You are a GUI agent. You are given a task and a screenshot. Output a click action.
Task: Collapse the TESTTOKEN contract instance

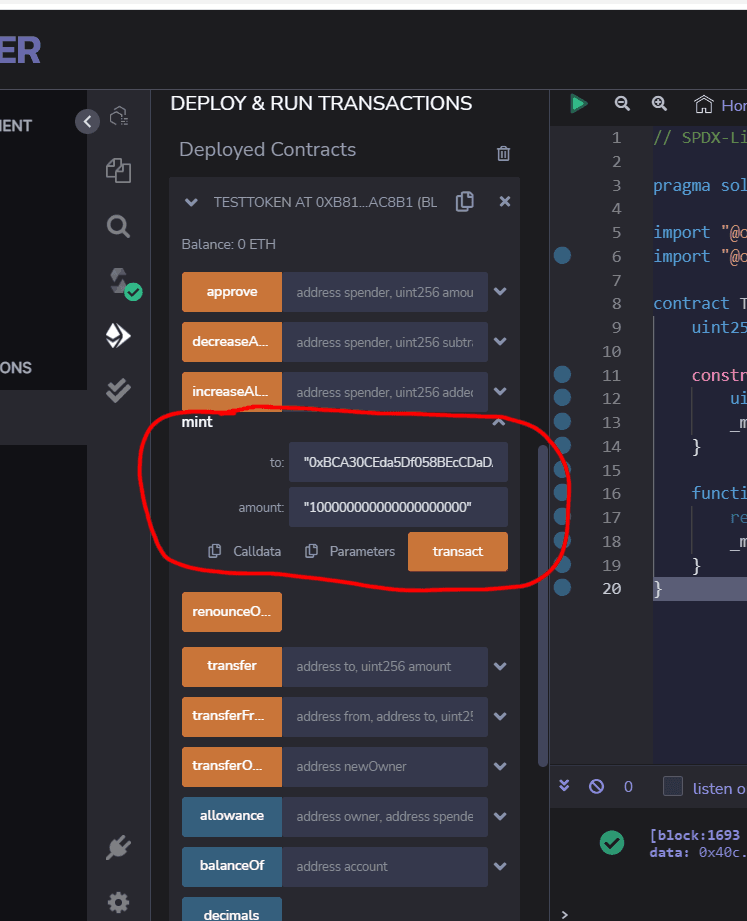coord(191,203)
